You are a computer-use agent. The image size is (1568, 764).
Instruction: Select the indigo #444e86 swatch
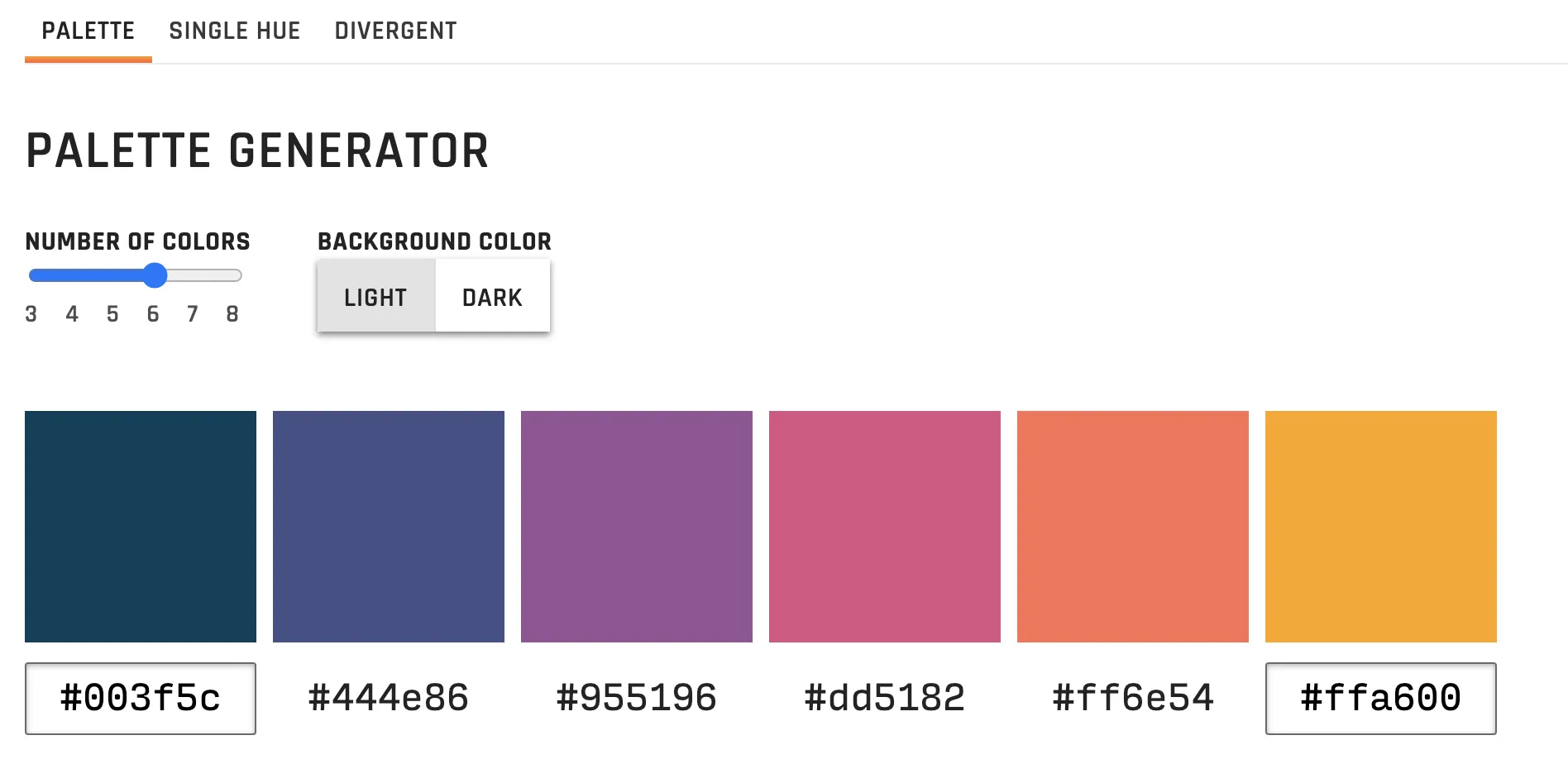388,527
